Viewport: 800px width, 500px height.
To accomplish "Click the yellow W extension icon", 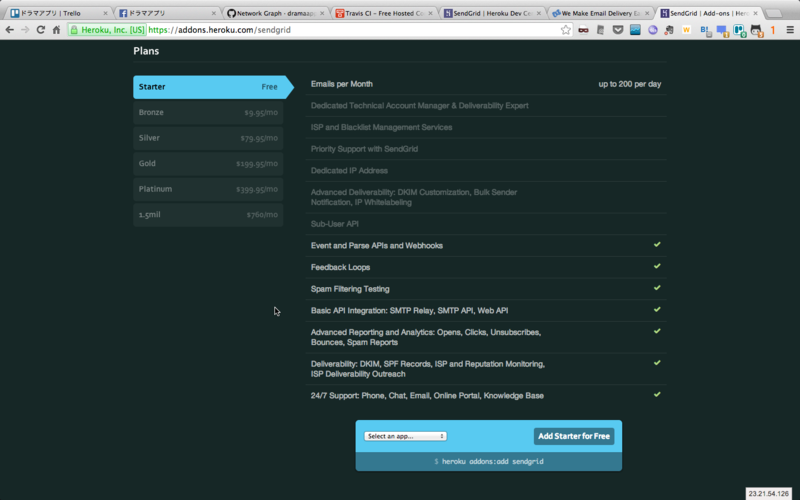I will [686, 30].
